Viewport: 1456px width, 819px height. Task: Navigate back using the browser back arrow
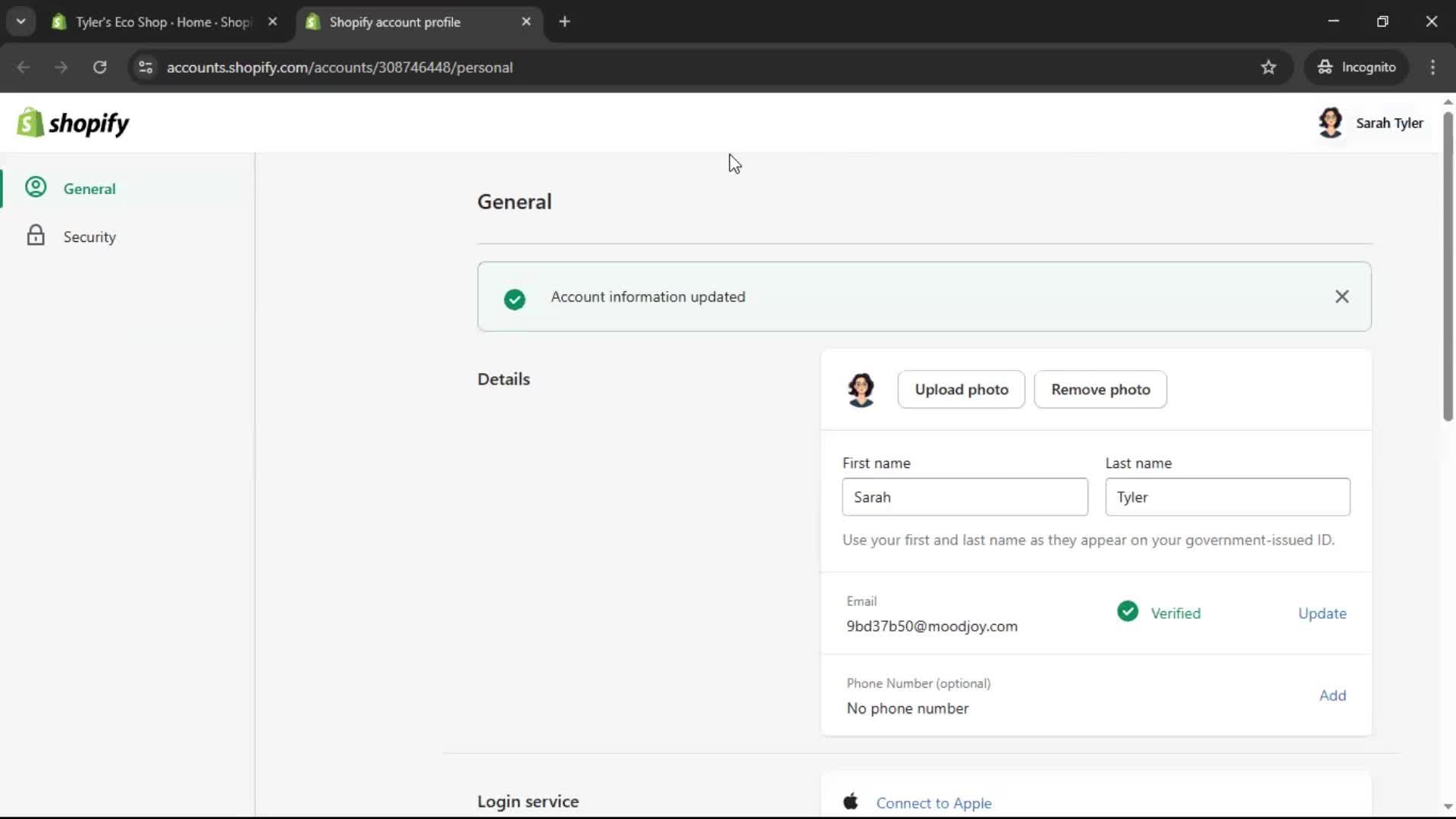tap(24, 67)
